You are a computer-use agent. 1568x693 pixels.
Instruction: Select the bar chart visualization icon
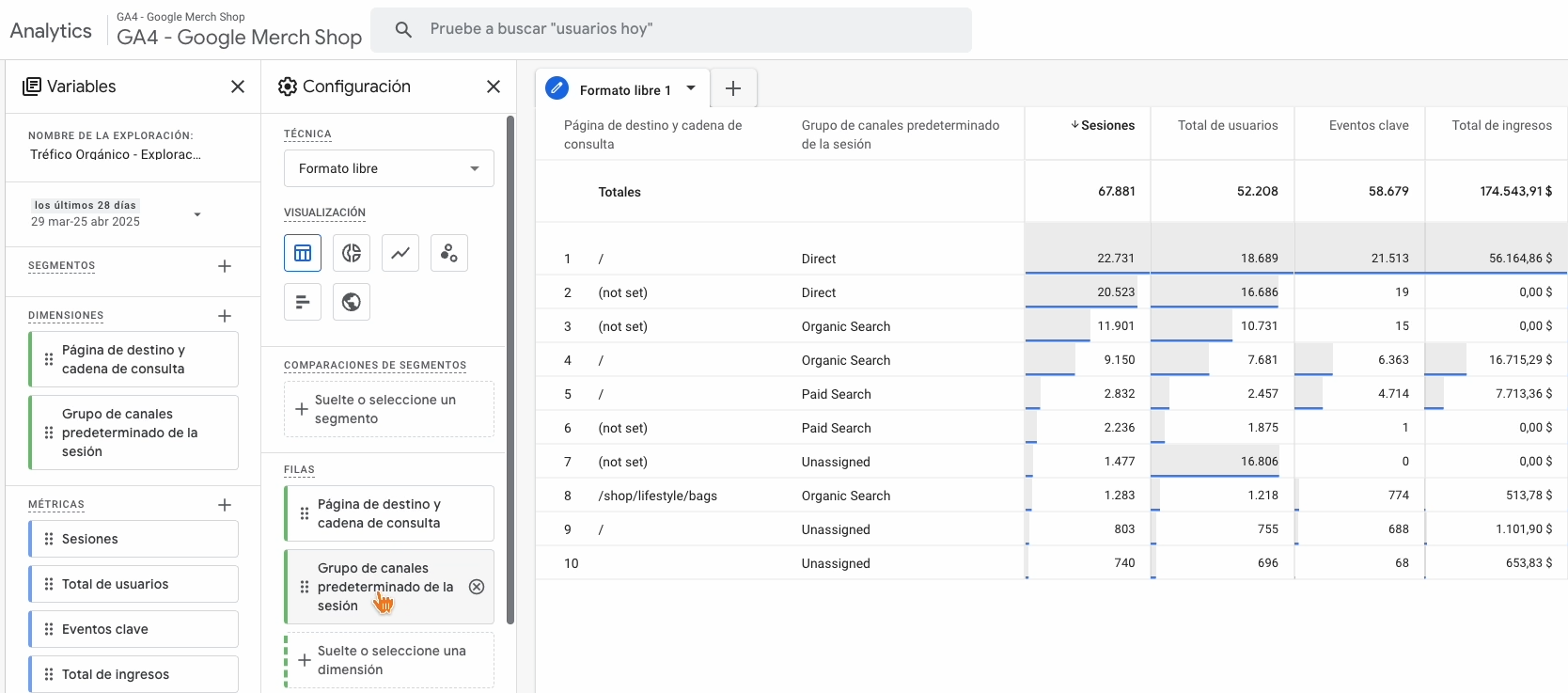(x=303, y=302)
